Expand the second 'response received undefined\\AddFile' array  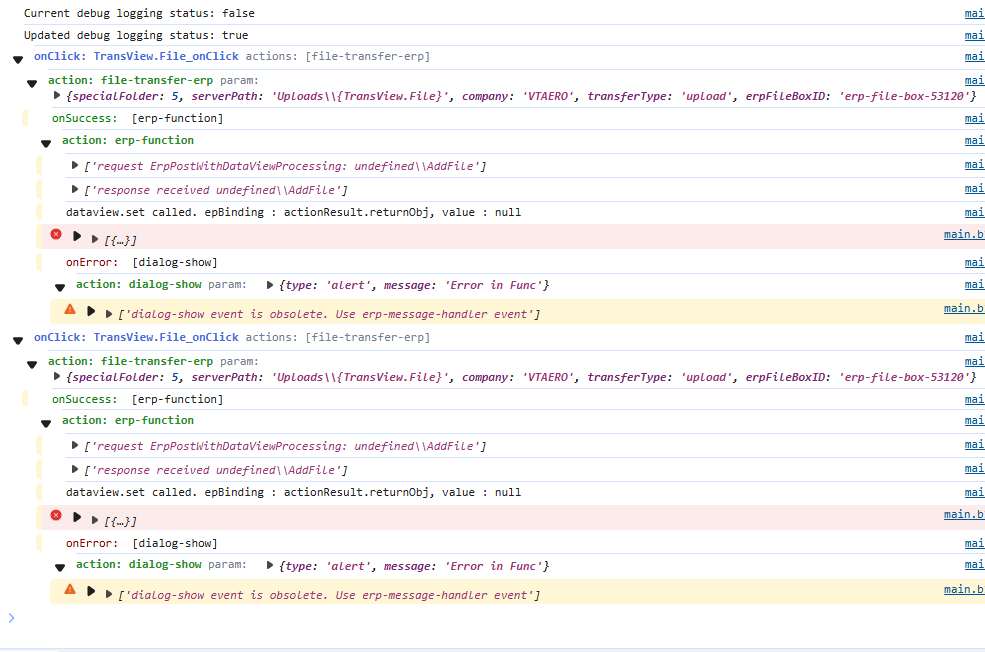[x=75, y=469]
